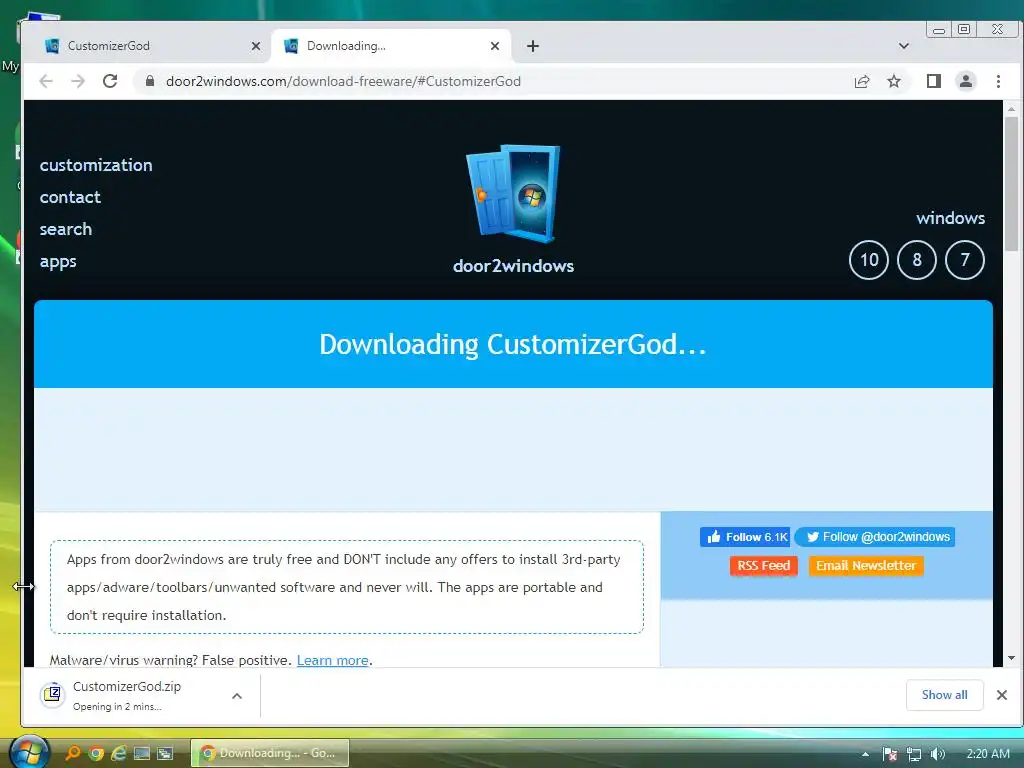The width and height of the screenshot is (1024, 768).
Task: Launch Internet Explorer from quick launch
Action: coord(119,753)
